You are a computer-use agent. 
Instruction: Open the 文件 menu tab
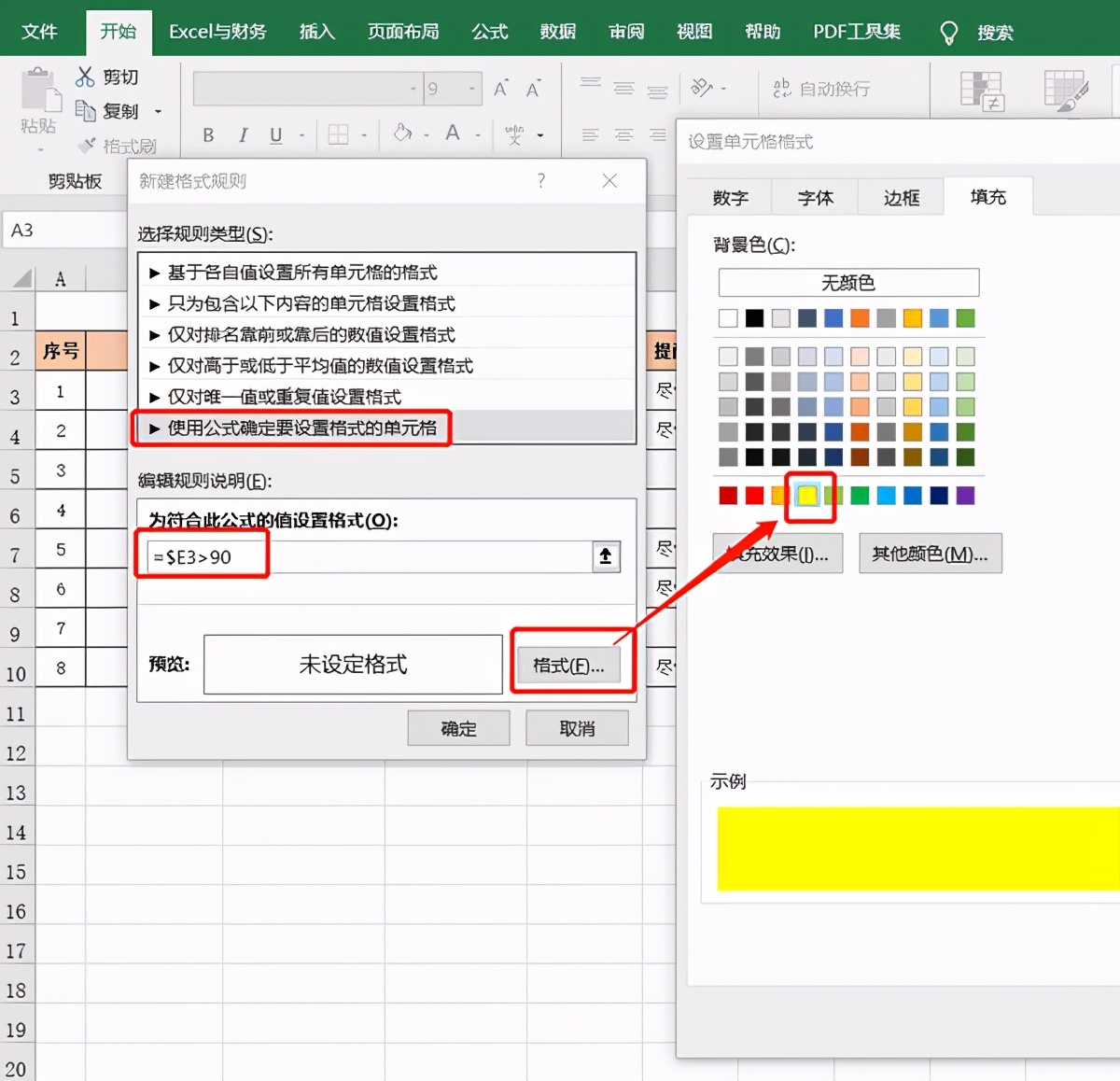tap(39, 32)
